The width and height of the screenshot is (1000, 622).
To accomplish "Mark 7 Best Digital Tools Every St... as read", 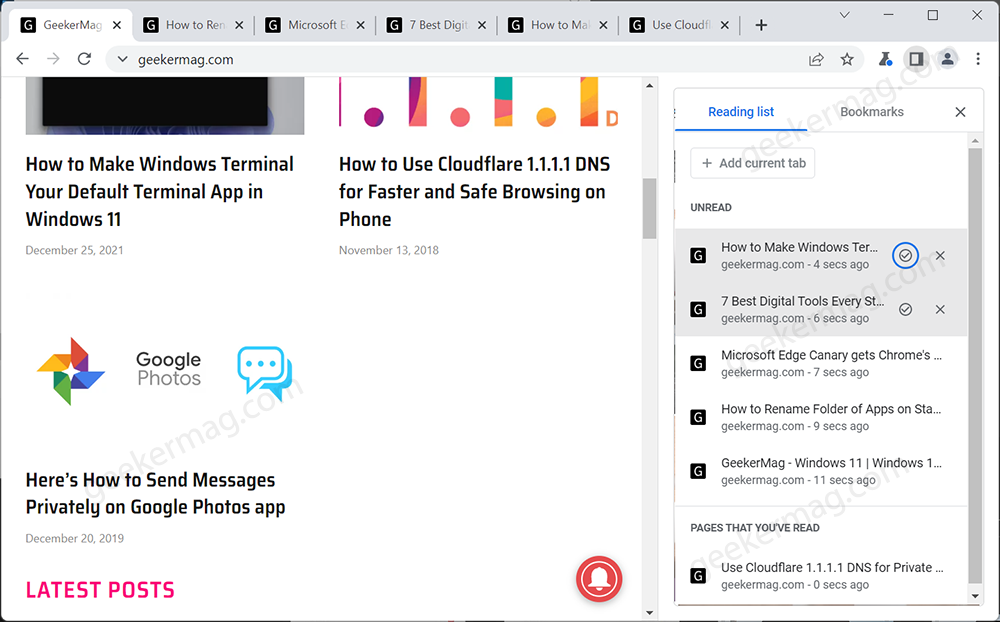I will 906,309.
